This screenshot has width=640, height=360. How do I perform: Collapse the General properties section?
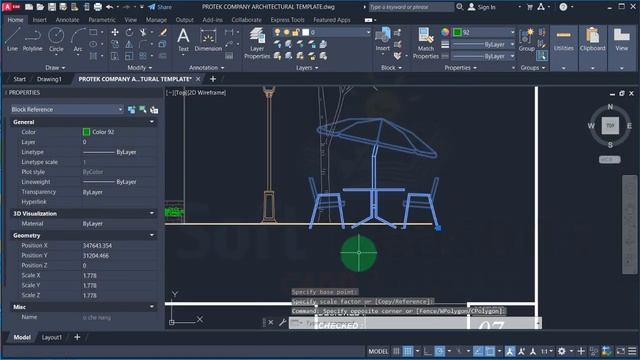coord(152,122)
